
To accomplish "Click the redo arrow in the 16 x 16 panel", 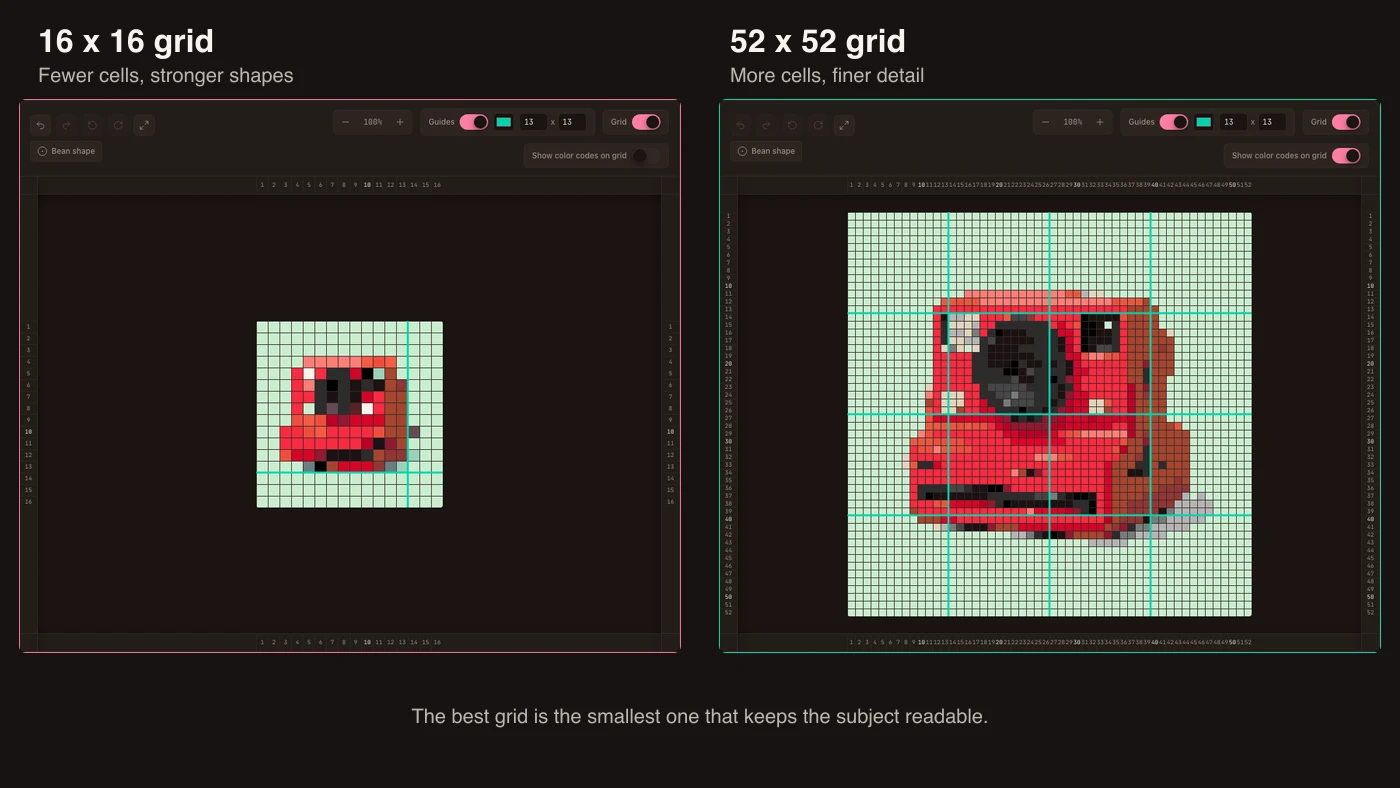I will [66, 125].
